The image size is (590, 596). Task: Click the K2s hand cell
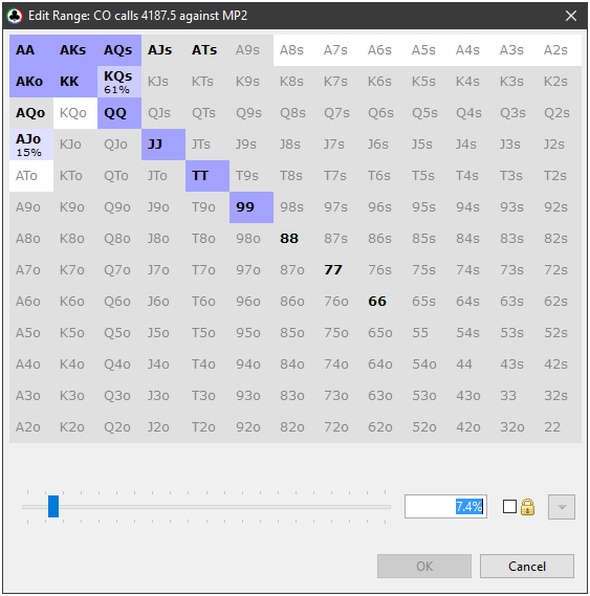click(559, 82)
